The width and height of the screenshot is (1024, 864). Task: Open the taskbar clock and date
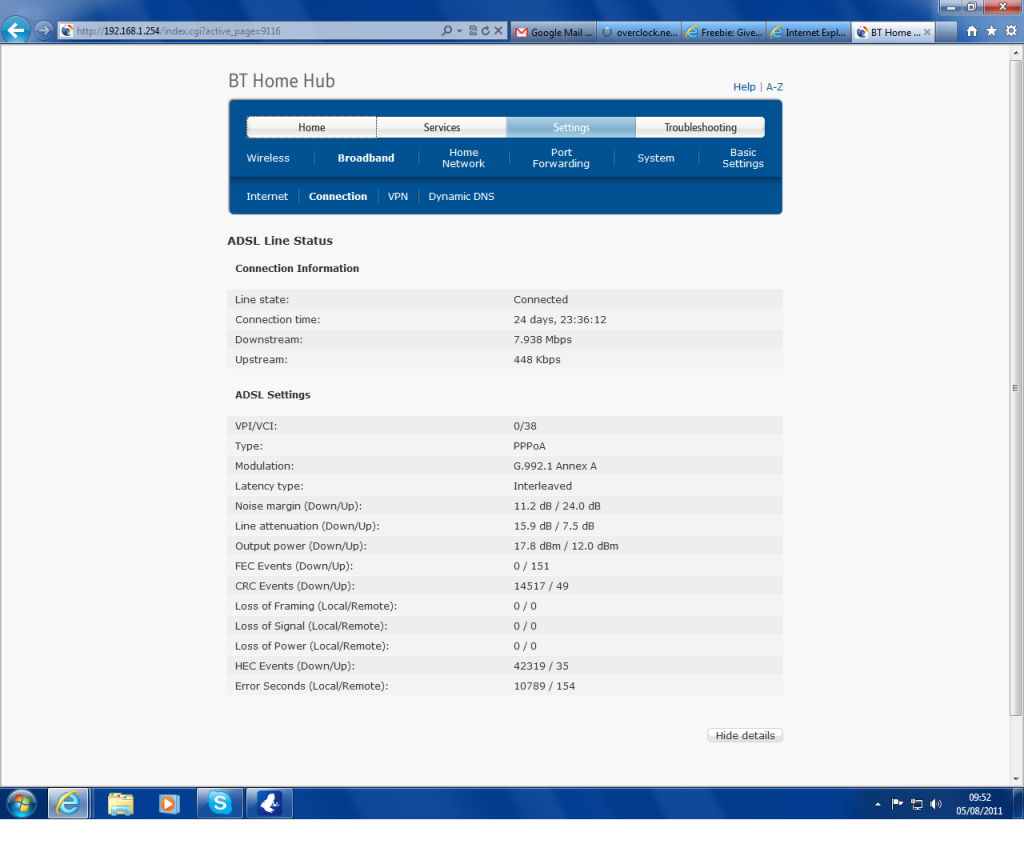click(x=979, y=804)
